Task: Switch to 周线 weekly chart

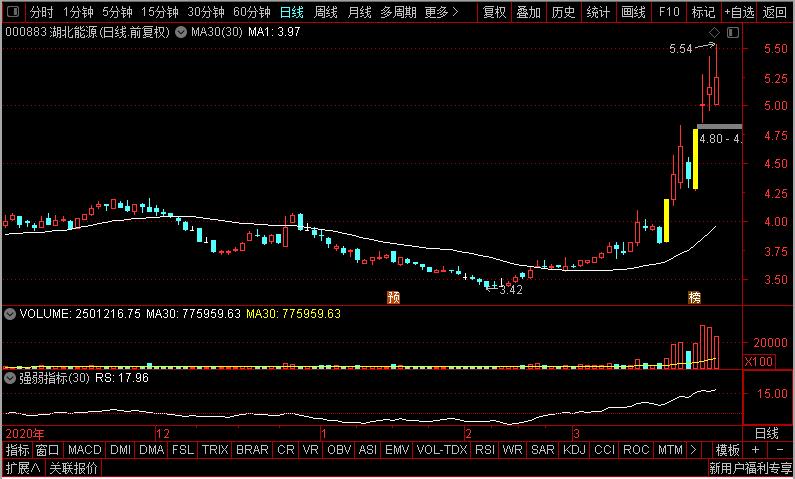Action: 326,12
